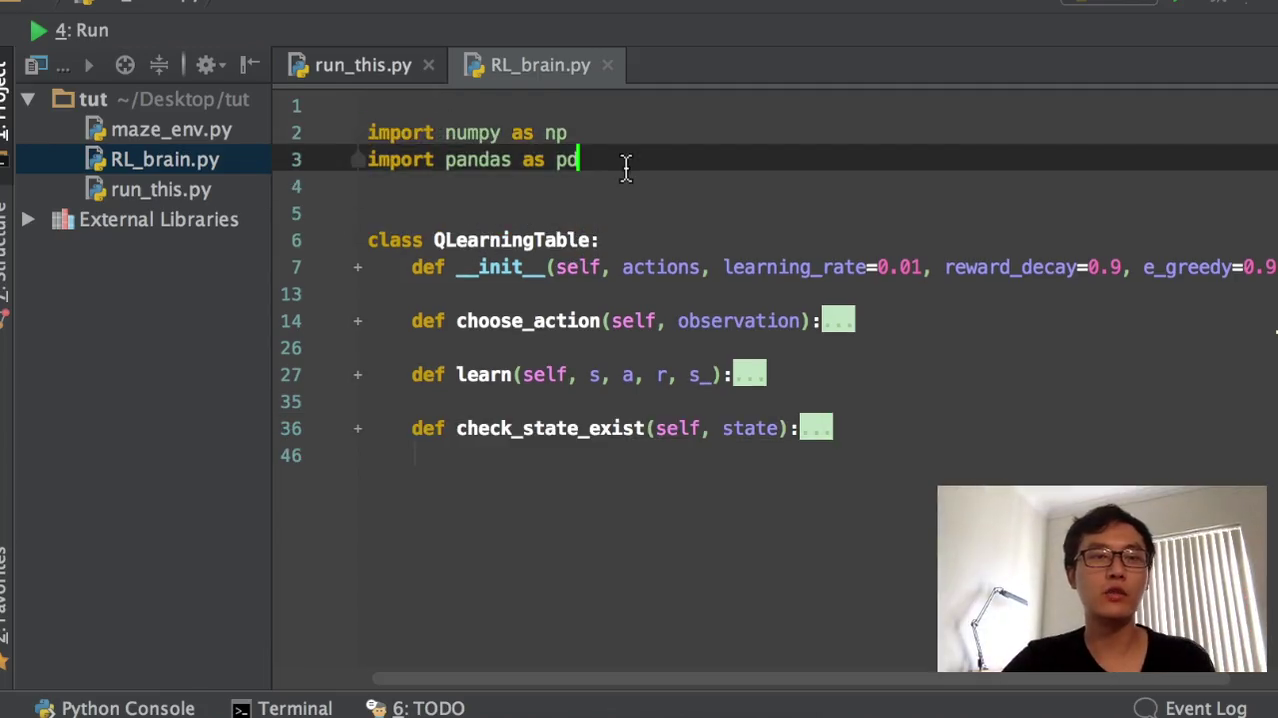Click the Terminal icon in bottom bar
Viewport: 1278px width, 718px height.
(x=241, y=708)
